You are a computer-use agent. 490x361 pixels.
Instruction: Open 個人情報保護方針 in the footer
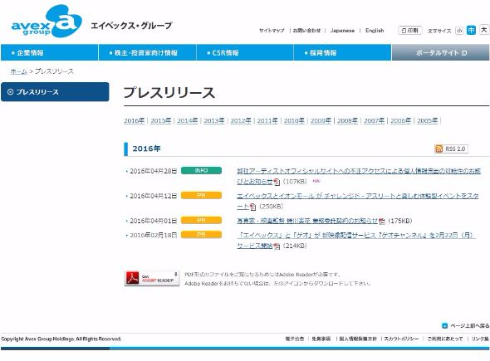pos(358,339)
